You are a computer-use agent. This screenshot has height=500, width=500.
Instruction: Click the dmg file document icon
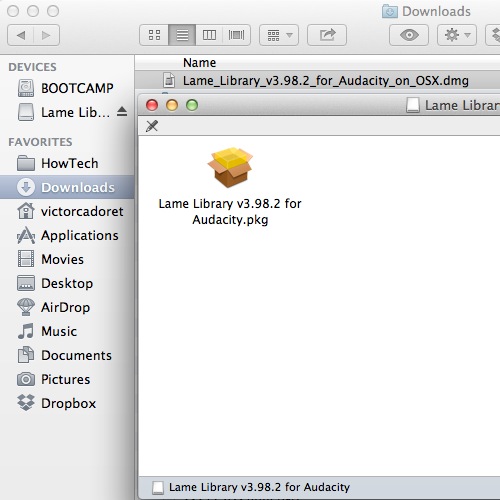(169, 80)
